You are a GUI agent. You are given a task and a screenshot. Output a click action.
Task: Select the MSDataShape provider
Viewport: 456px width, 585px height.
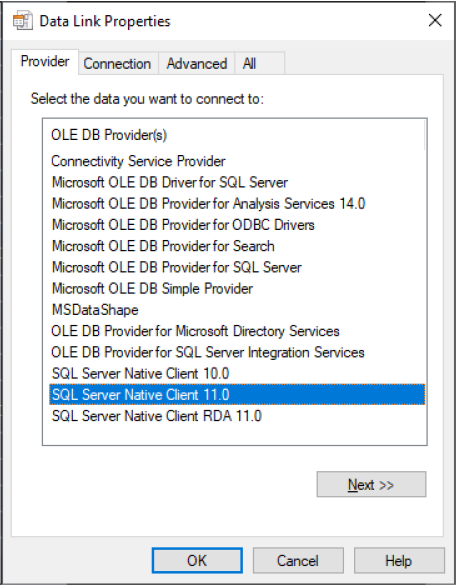coord(237,310)
